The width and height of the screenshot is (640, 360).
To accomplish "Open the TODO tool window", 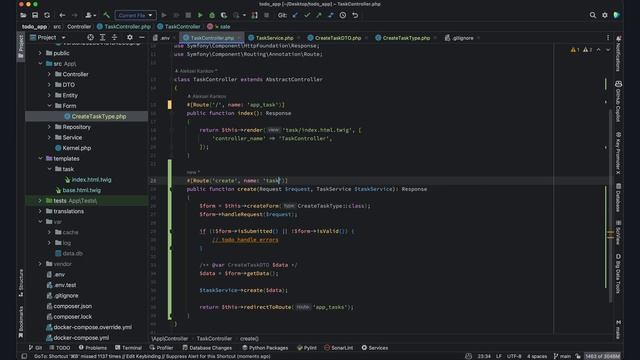I will pyautogui.click(x=60, y=348).
